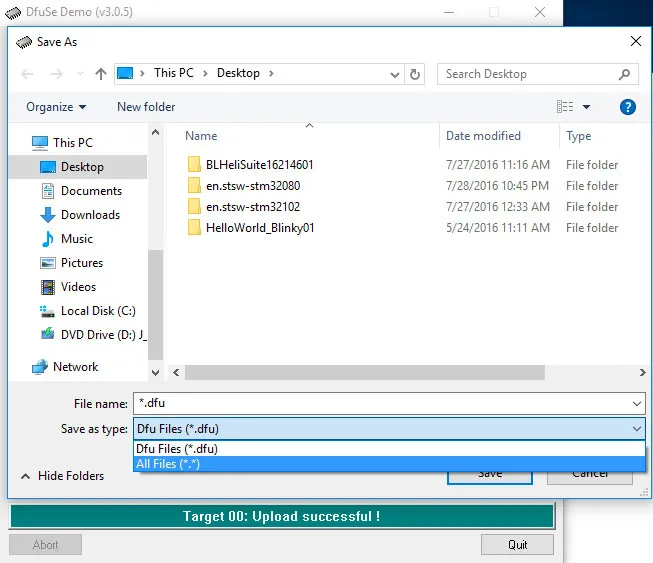The image size is (653, 563).
Task: Open the Organize menu
Action: point(56,107)
